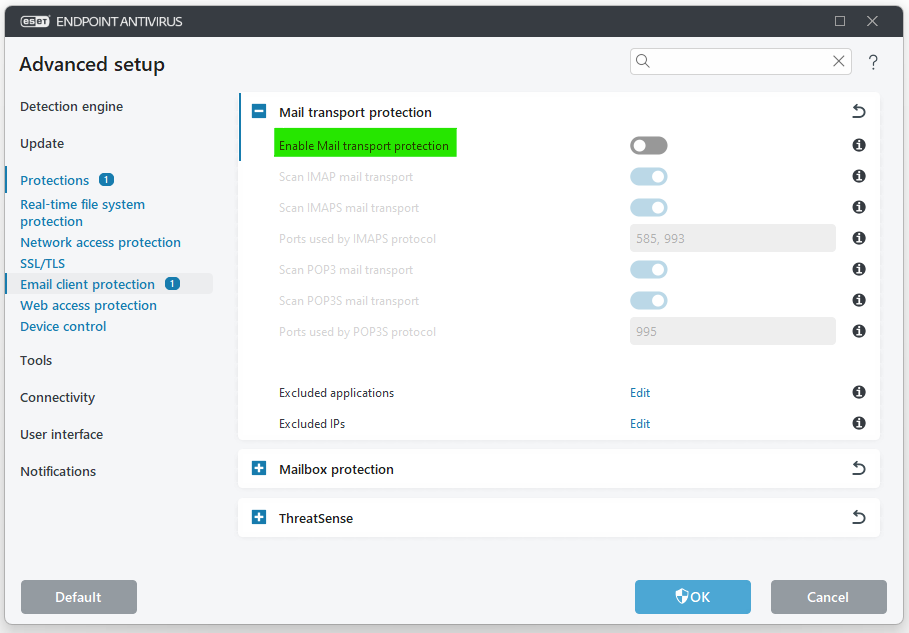Revert Mailbox protection section with undo arrow
This screenshot has width=909, height=633.
click(x=859, y=468)
